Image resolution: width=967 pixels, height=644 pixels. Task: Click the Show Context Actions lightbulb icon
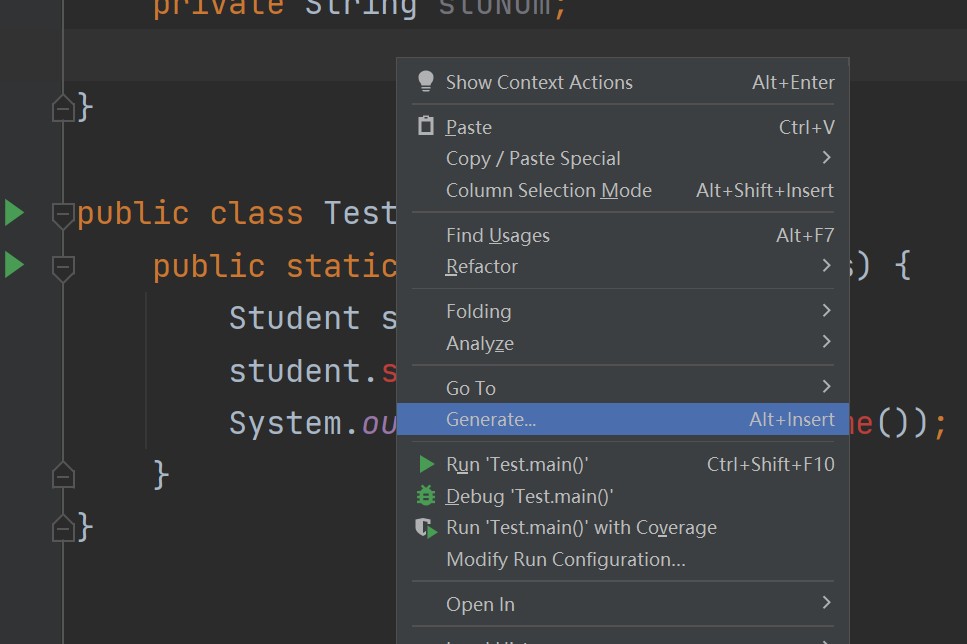coord(426,82)
